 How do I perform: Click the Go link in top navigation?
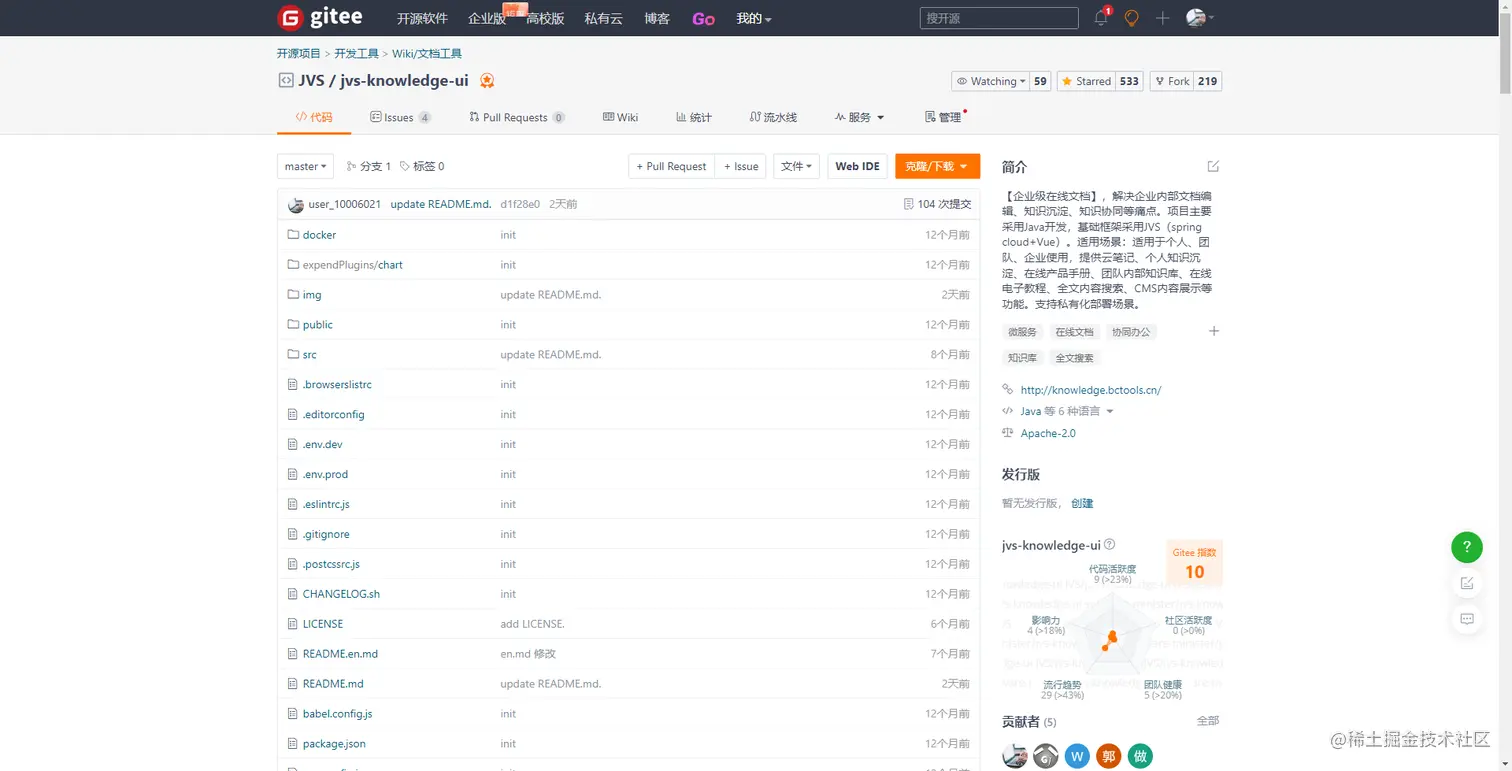click(703, 18)
